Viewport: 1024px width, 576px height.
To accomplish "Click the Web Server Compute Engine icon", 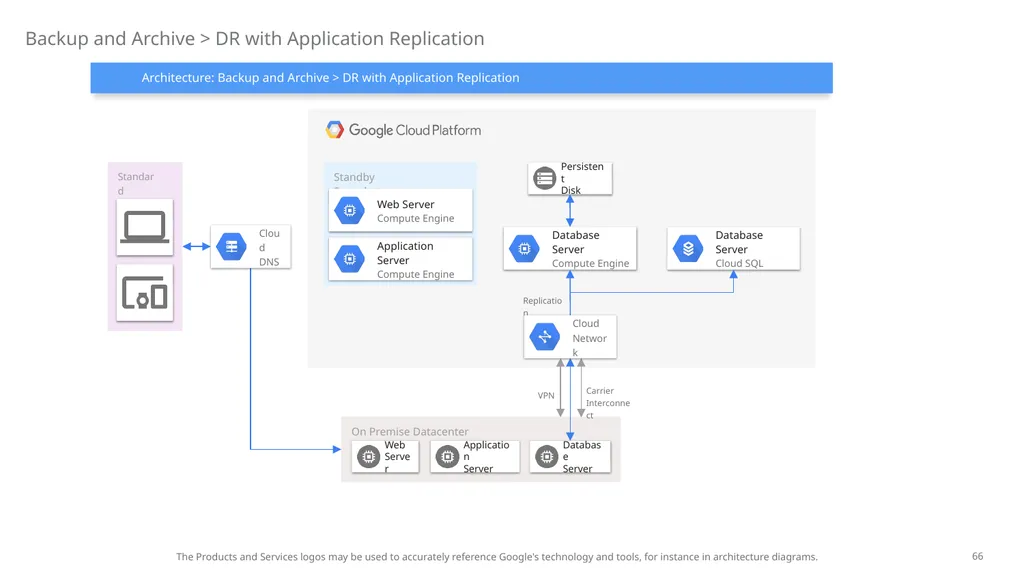I will pyautogui.click(x=349, y=210).
